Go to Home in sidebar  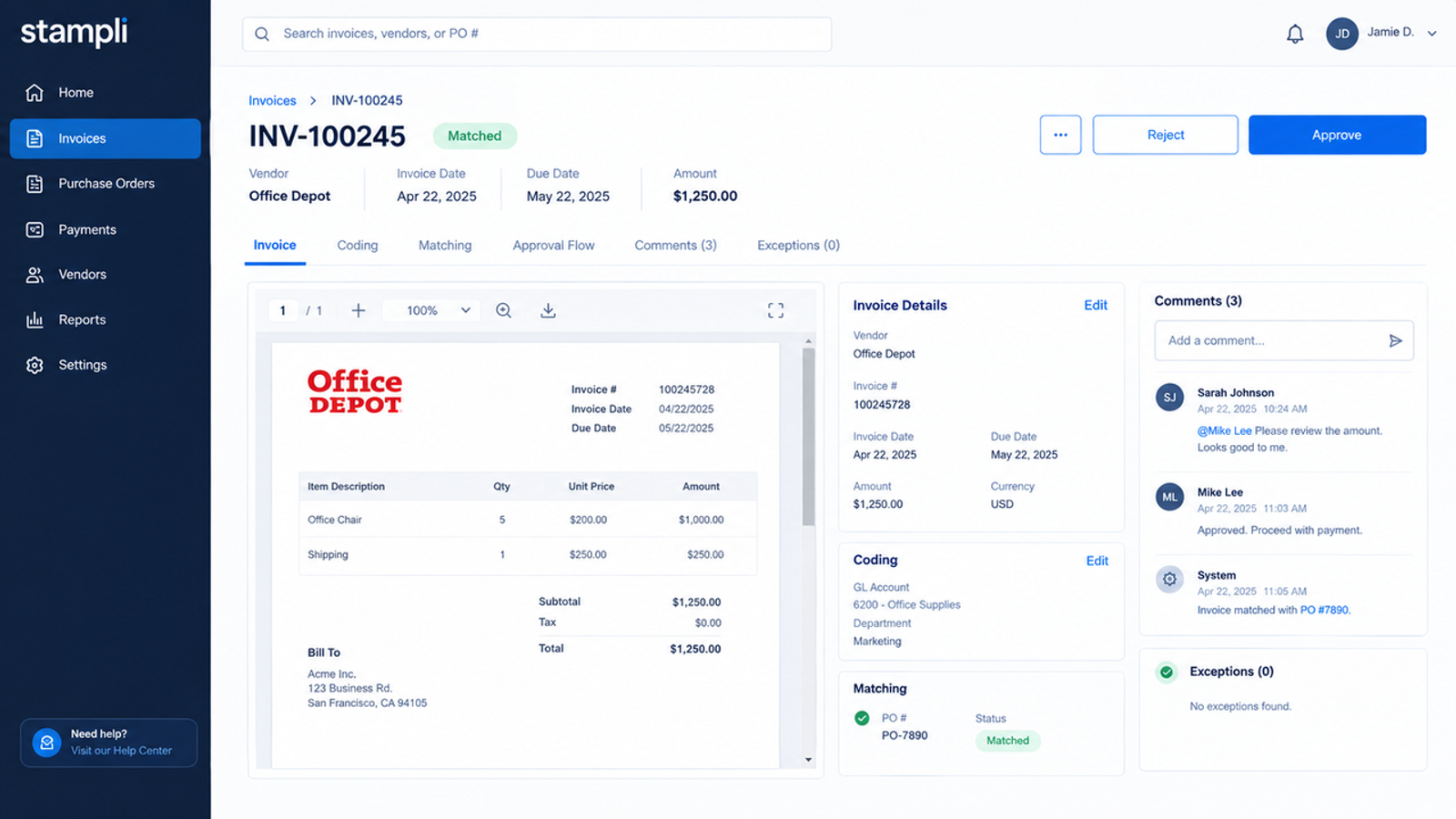tap(106, 93)
